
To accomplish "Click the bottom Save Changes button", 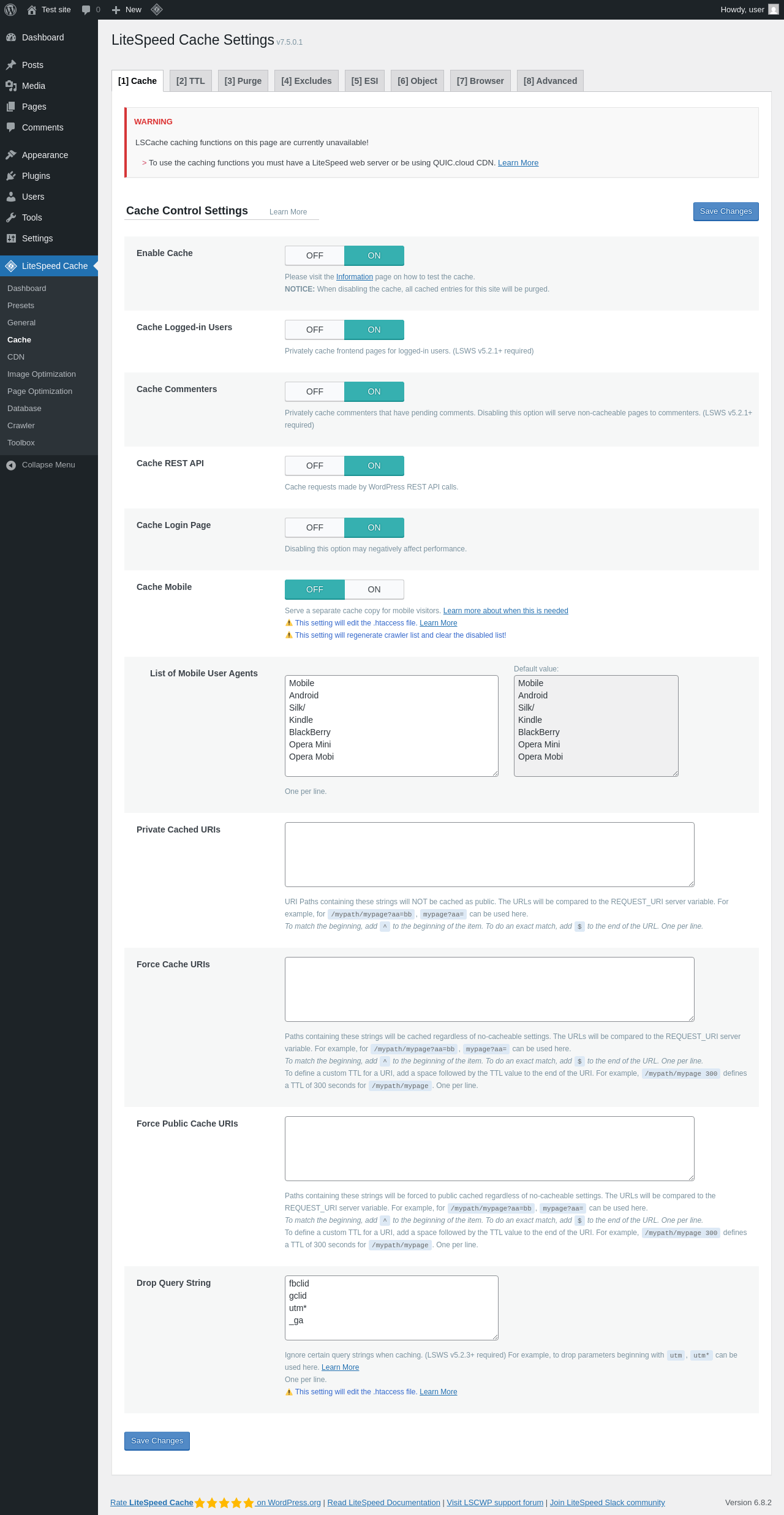I will 157,1441.
